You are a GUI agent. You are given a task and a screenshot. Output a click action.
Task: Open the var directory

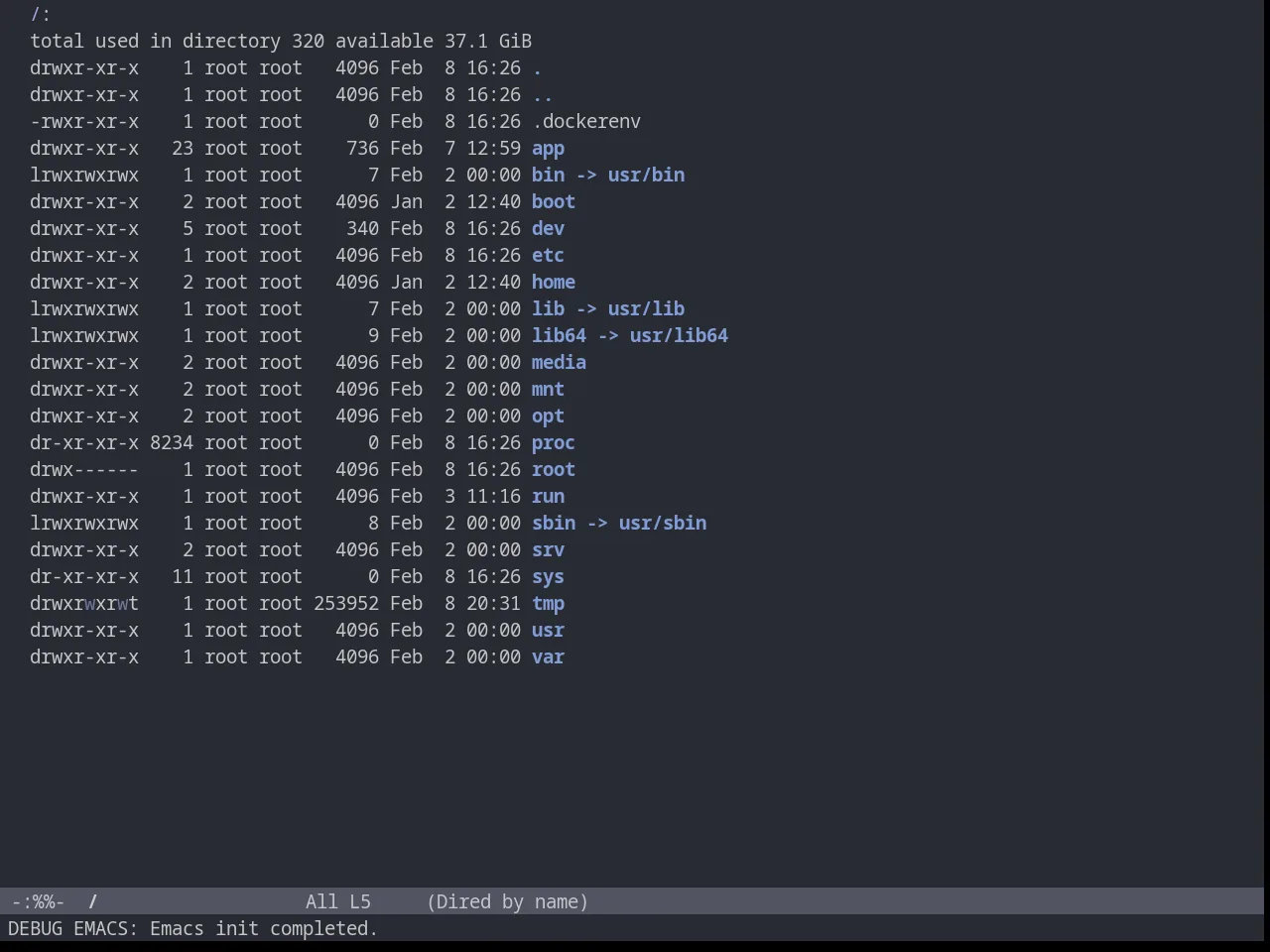coord(548,657)
